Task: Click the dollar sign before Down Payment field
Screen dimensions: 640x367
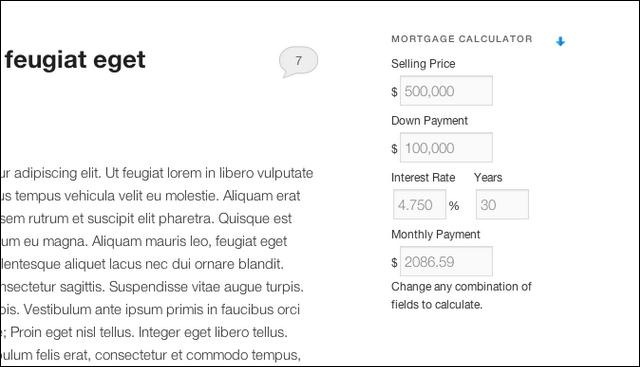Action: click(394, 148)
